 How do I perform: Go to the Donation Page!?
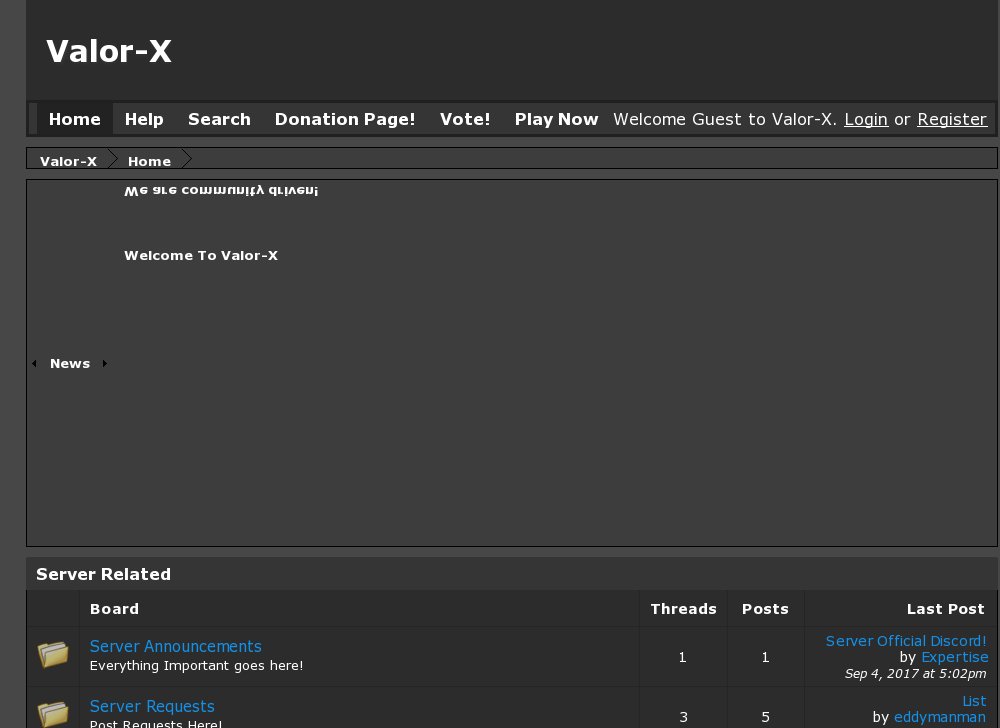(345, 119)
